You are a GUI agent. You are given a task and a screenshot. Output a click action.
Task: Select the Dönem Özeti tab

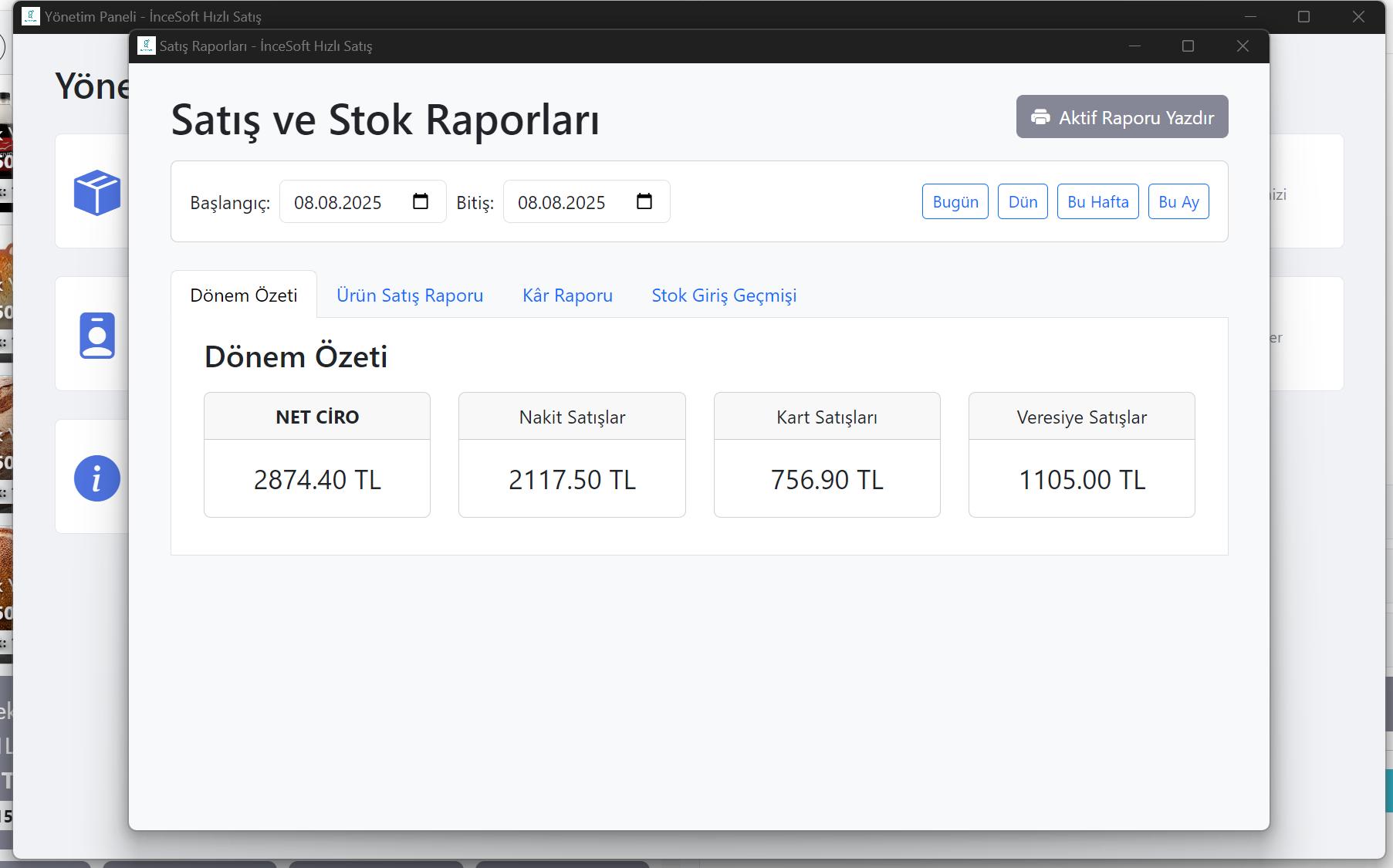pos(244,296)
